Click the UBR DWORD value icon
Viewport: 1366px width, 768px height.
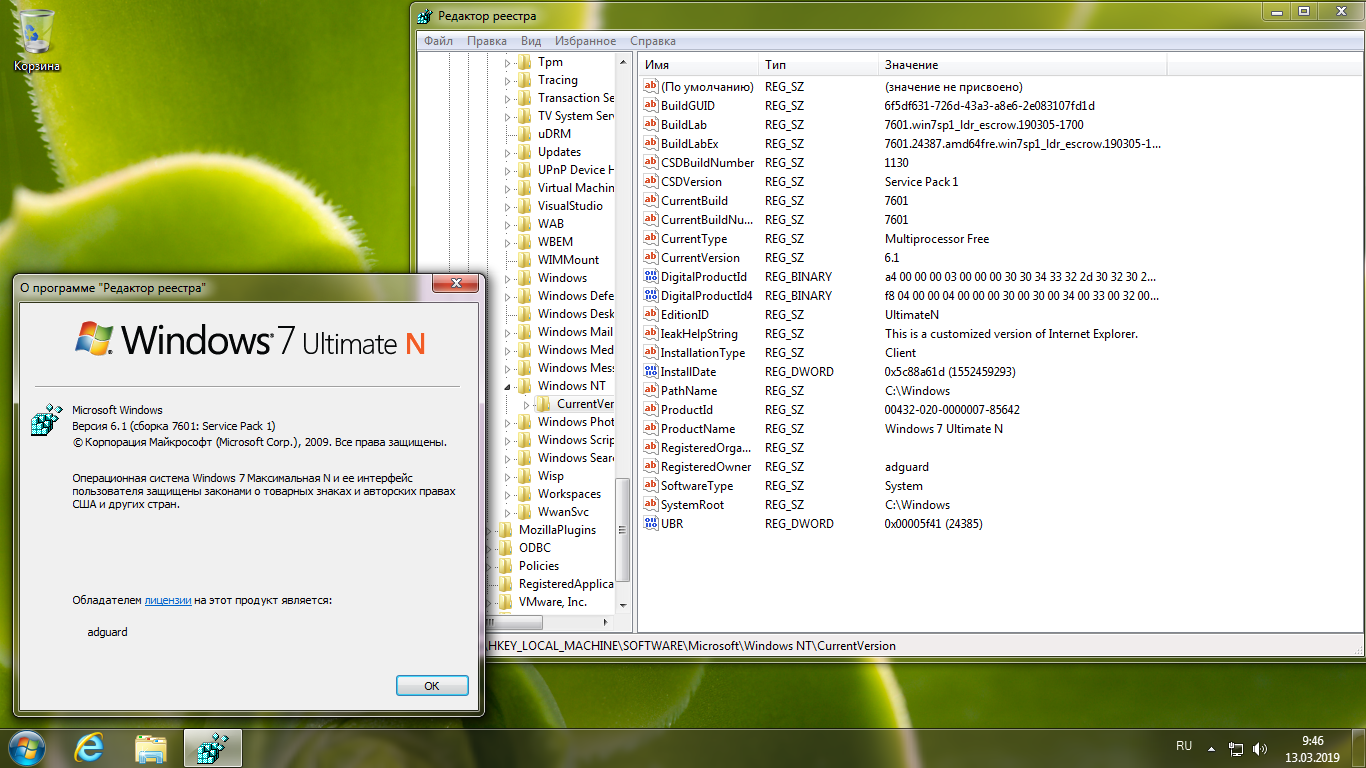click(x=651, y=524)
